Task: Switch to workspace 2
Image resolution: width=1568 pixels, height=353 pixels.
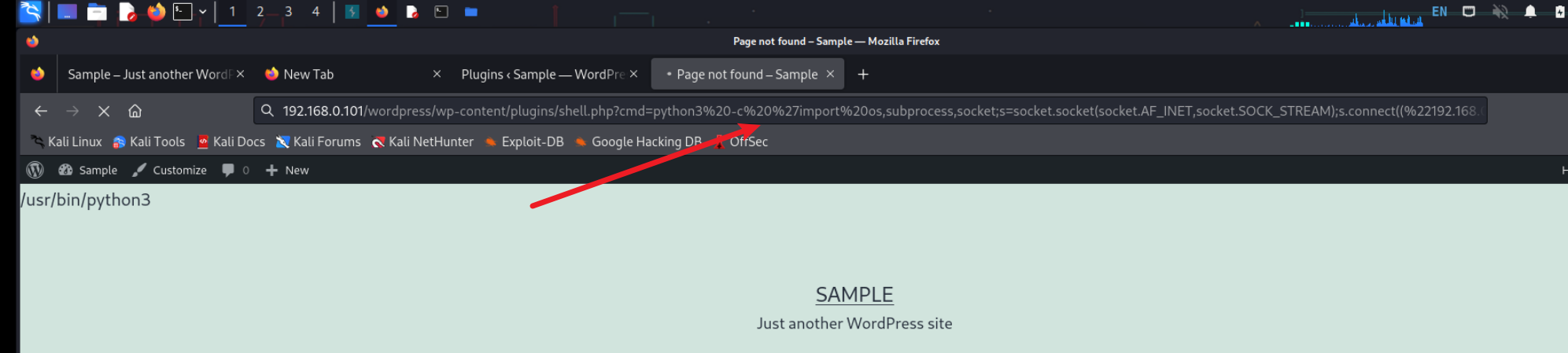Action: click(260, 12)
